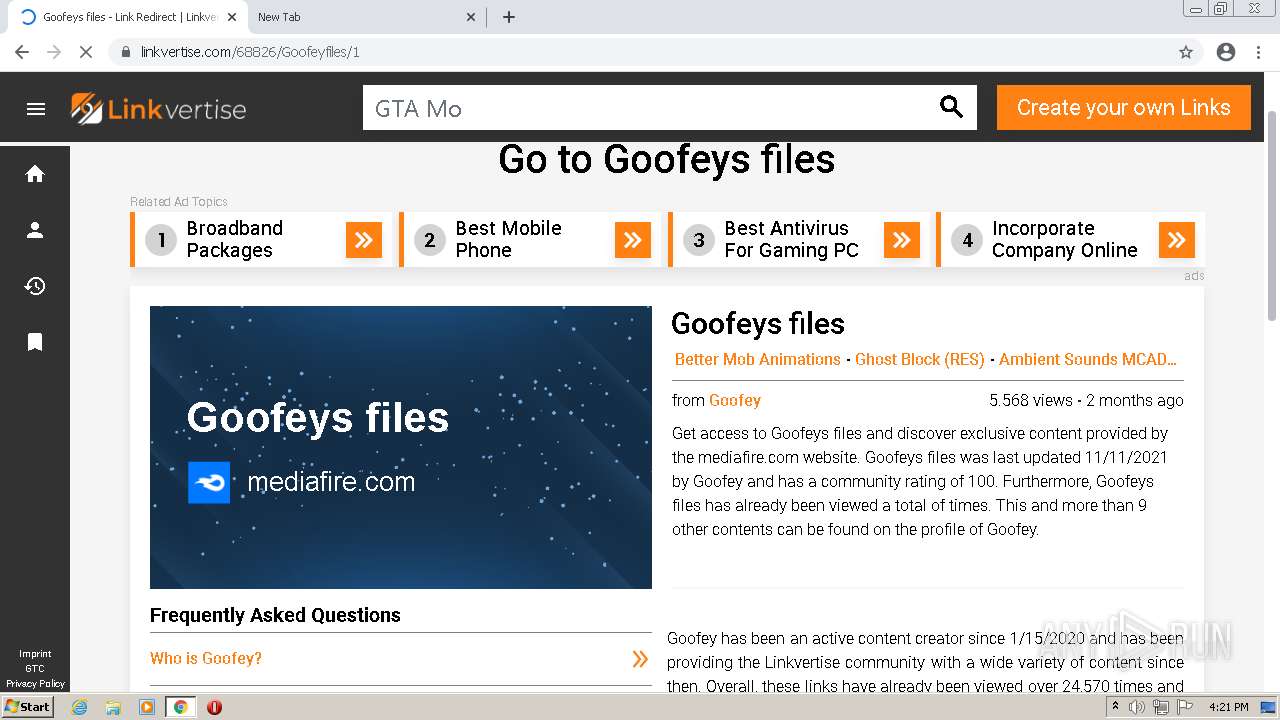The width and height of the screenshot is (1280, 720).
Task: Click the Linkvertise logo
Action: click(x=158, y=109)
